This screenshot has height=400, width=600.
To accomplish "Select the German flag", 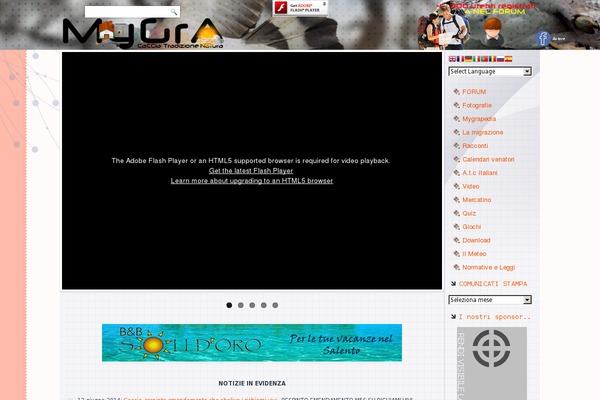I will [468, 59].
